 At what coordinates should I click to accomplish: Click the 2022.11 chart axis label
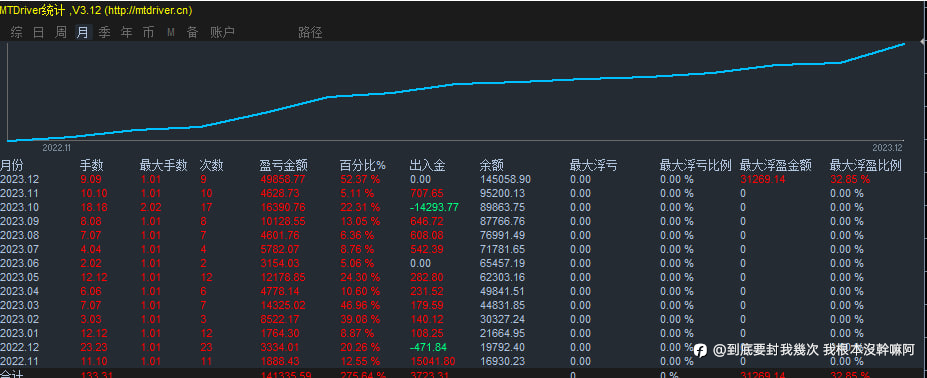click(57, 148)
